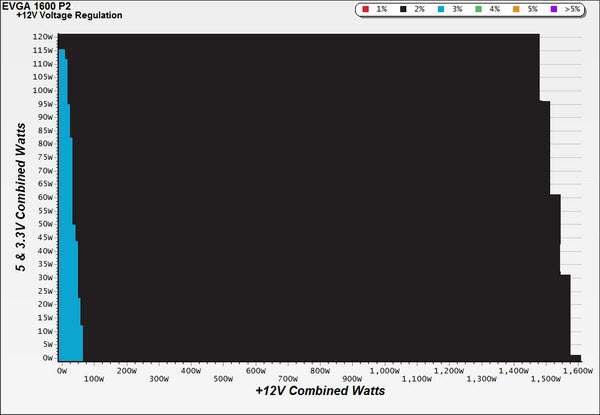This screenshot has width=600, height=415.
Task: Click the '115w' y-axis tick label
Action: click(42, 50)
